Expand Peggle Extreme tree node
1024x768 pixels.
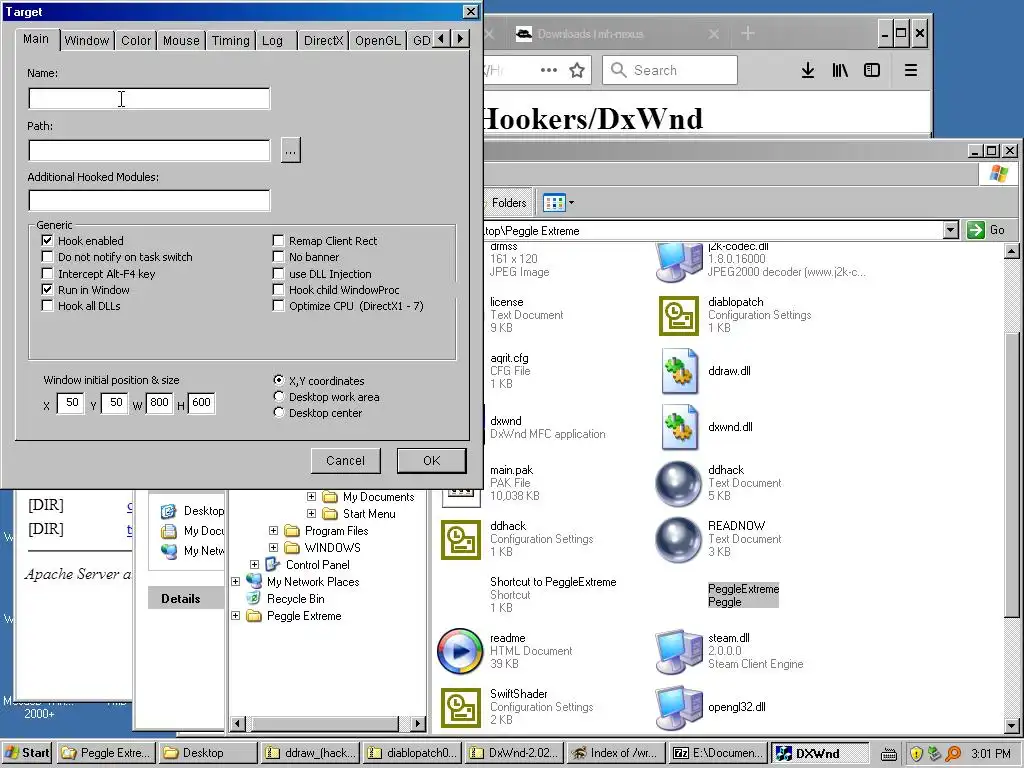(235, 616)
